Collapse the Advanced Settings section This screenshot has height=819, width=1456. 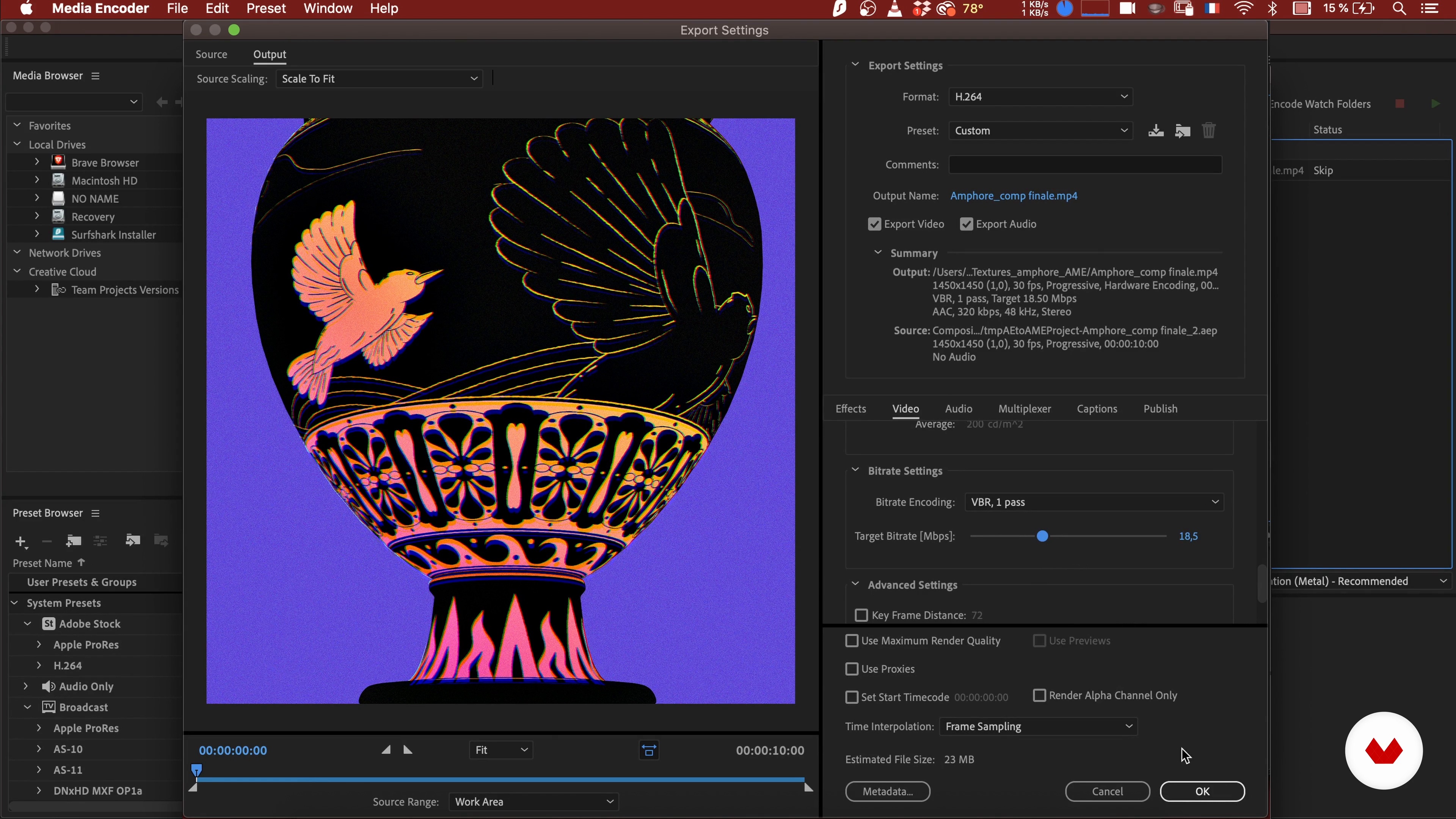pos(855,584)
